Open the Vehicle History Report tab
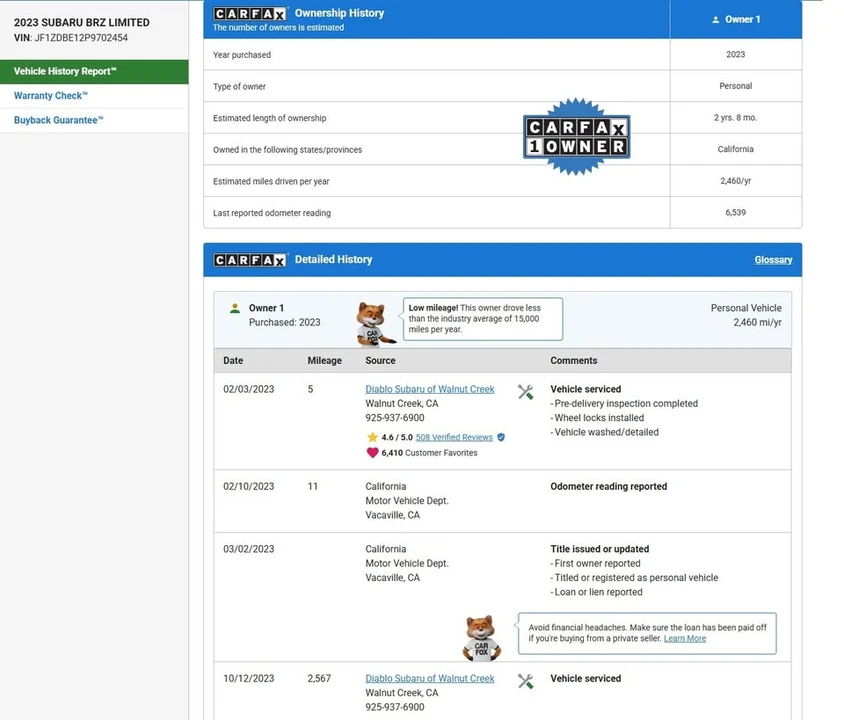Screen dimensions: 844x720 coord(94,72)
